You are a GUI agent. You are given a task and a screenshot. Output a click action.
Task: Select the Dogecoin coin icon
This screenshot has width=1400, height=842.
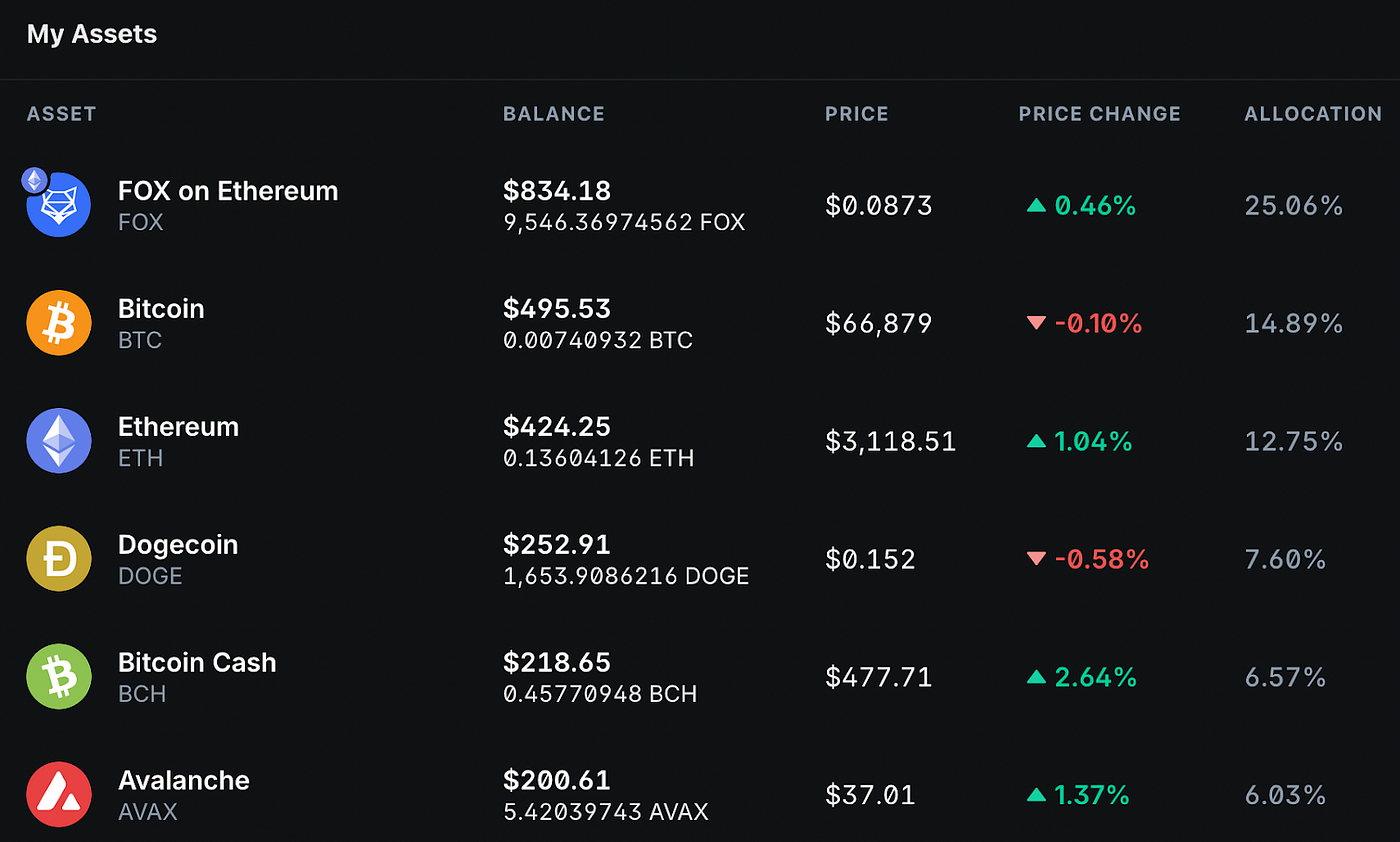(58, 558)
